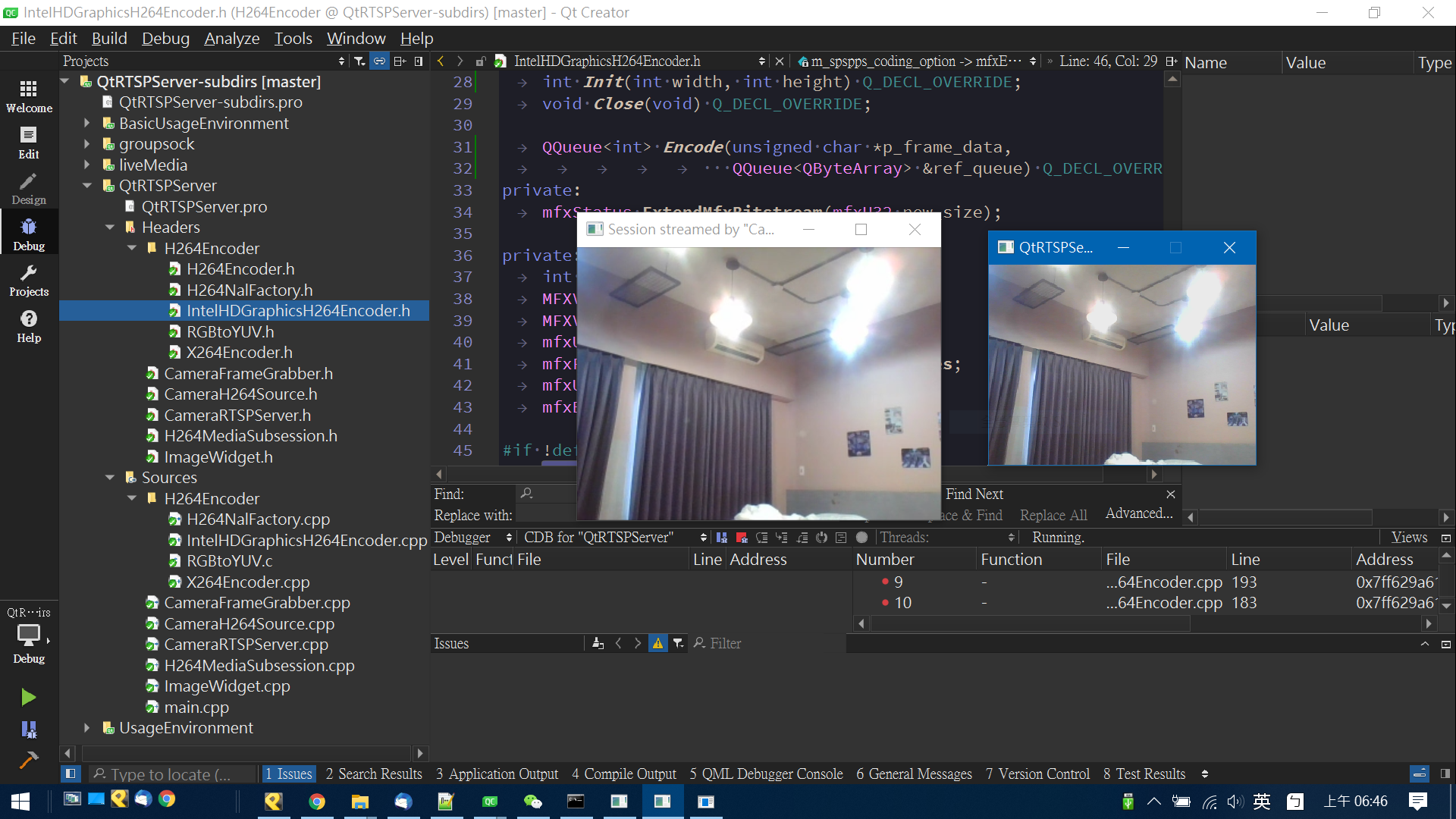Run the project with the green play icon
The height and width of the screenshot is (819, 1456).
coord(28,697)
